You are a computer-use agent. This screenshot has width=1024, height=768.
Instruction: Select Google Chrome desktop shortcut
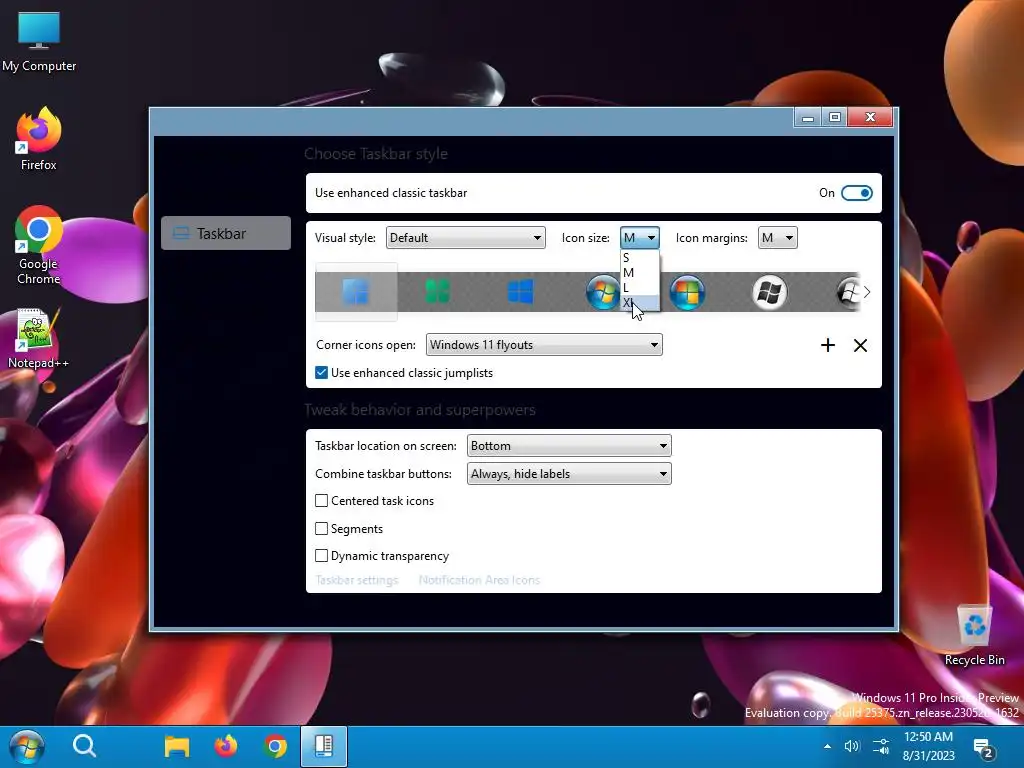[x=39, y=246]
